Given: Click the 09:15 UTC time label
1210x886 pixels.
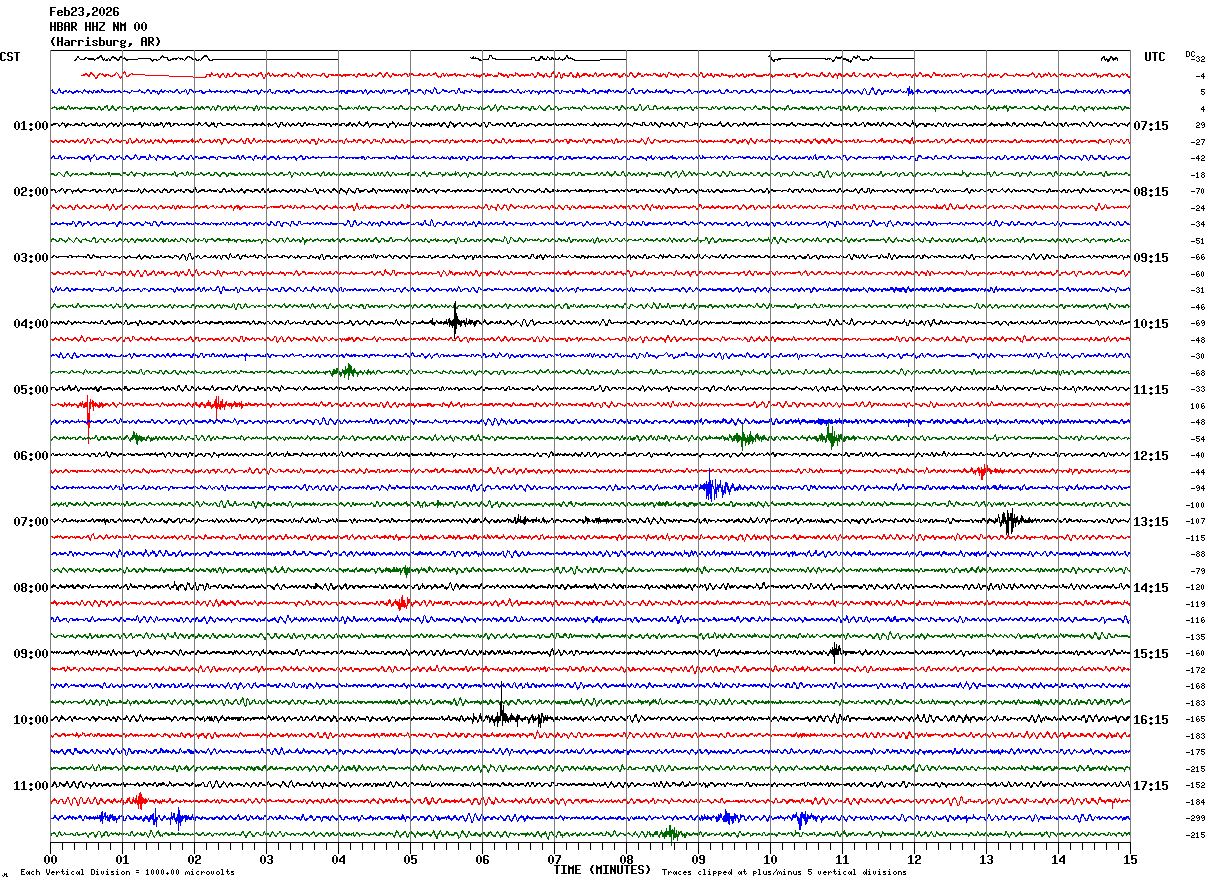Looking at the screenshot, I should [1151, 258].
